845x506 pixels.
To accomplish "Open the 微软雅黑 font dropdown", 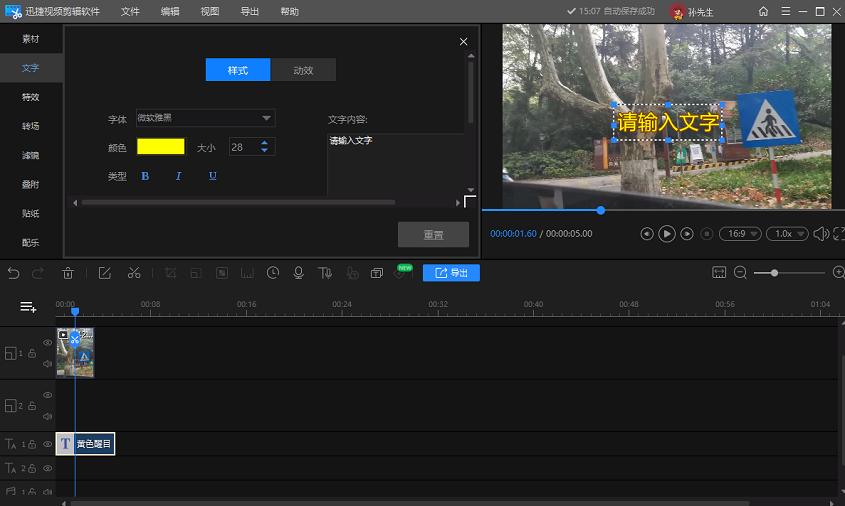I will tap(205, 118).
